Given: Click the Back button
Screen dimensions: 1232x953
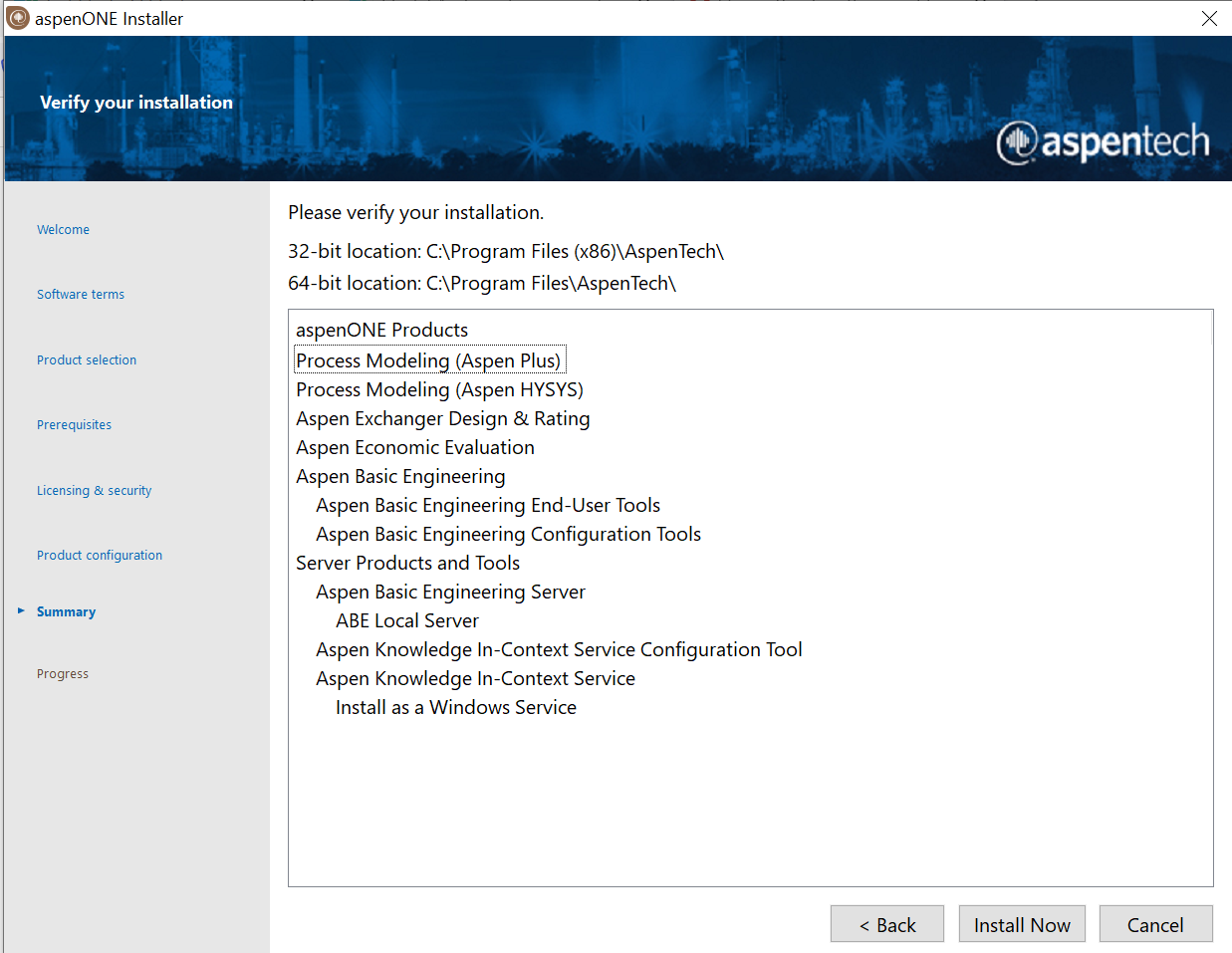Looking at the screenshot, I should 886,923.
